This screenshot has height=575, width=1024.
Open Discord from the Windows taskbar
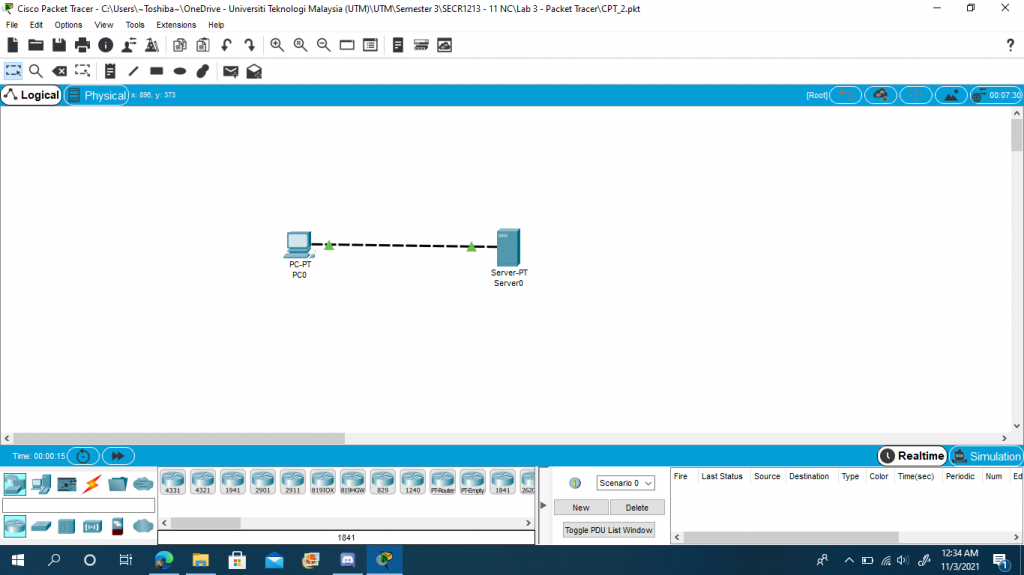pyautogui.click(x=347, y=560)
